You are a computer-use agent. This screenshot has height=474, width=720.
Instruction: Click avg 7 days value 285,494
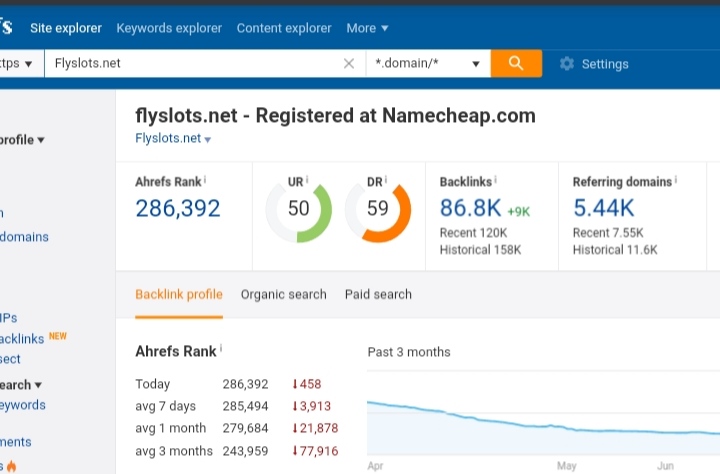[245, 406]
